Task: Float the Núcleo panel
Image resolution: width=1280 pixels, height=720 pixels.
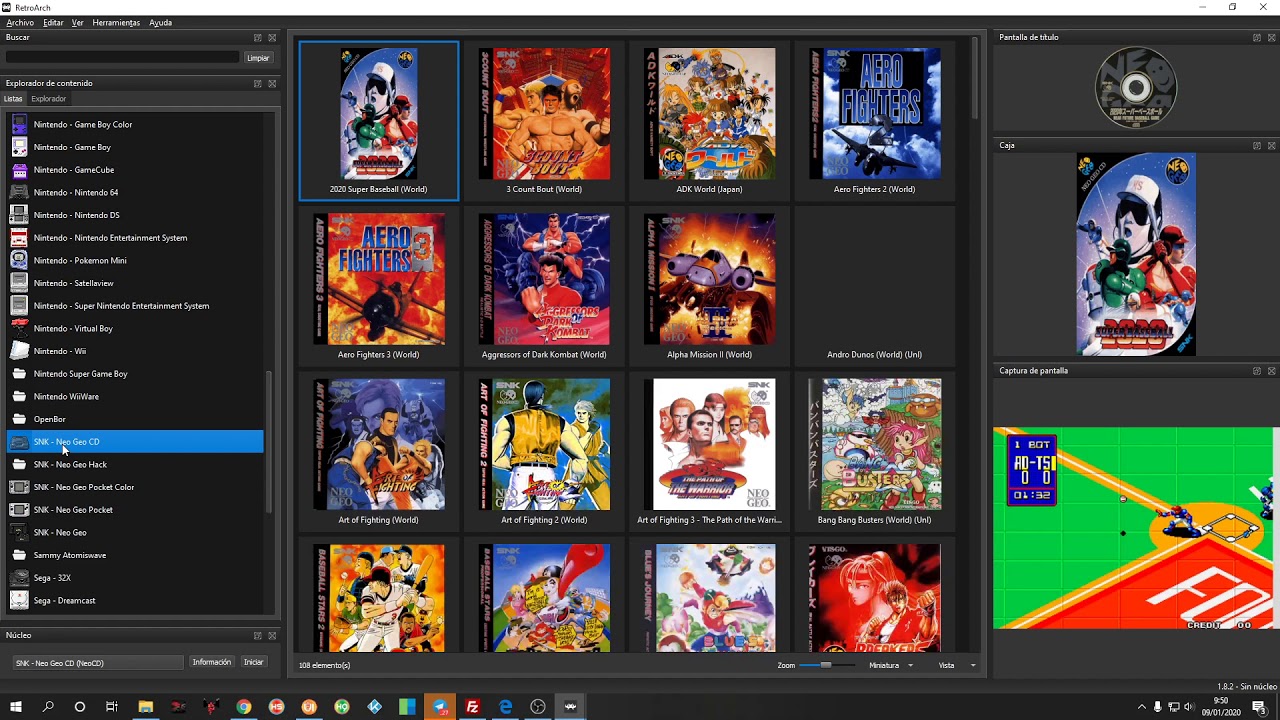Action: point(257,635)
